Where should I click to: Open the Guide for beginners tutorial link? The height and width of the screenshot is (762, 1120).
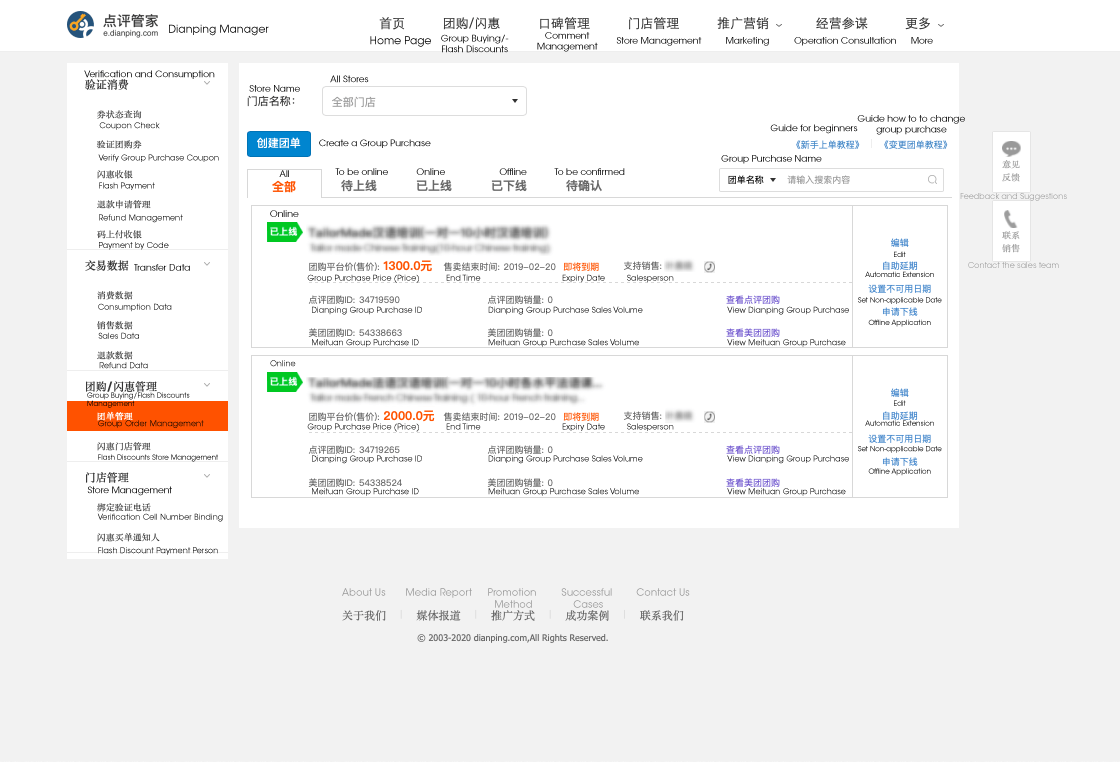pyautogui.click(x=828, y=145)
